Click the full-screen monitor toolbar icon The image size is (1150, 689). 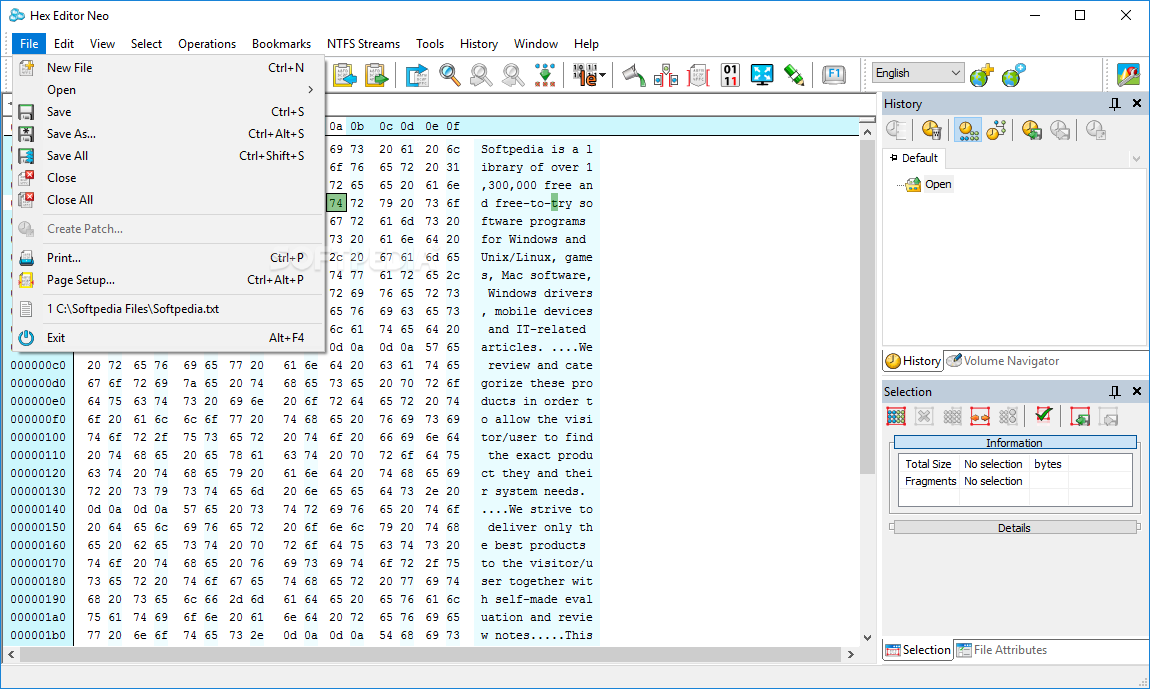(x=762, y=75)
